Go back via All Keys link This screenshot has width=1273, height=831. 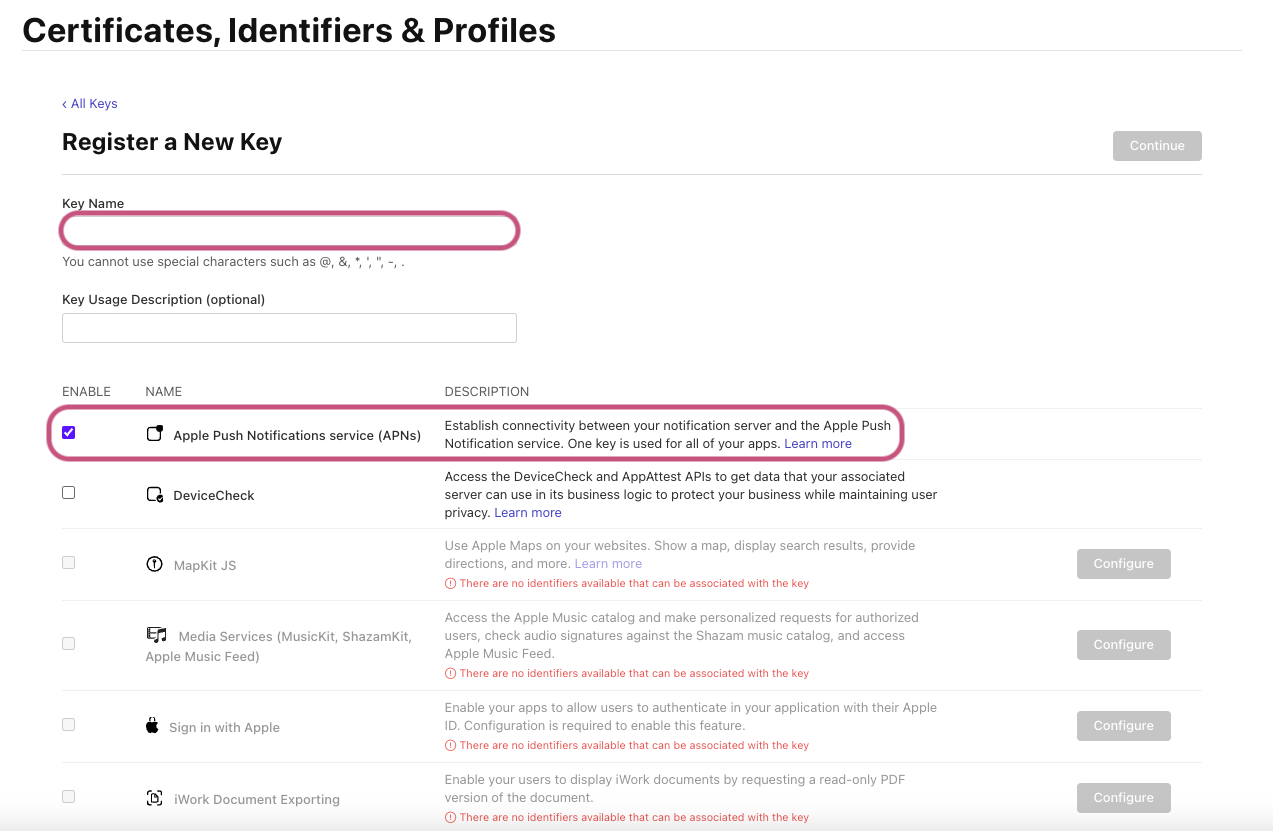[90, 104]
